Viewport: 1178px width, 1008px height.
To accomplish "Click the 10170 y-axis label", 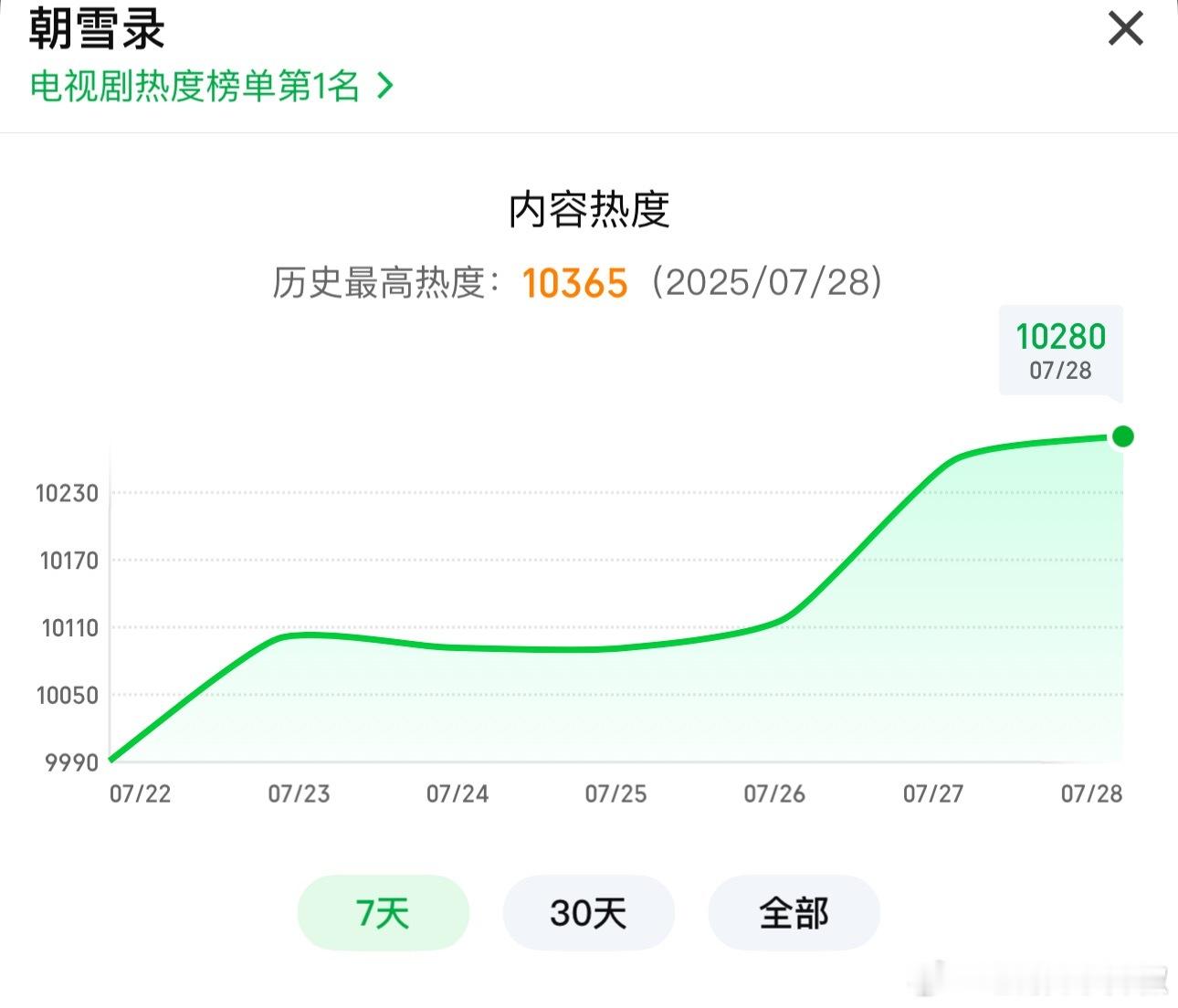I will pos(68,561).
